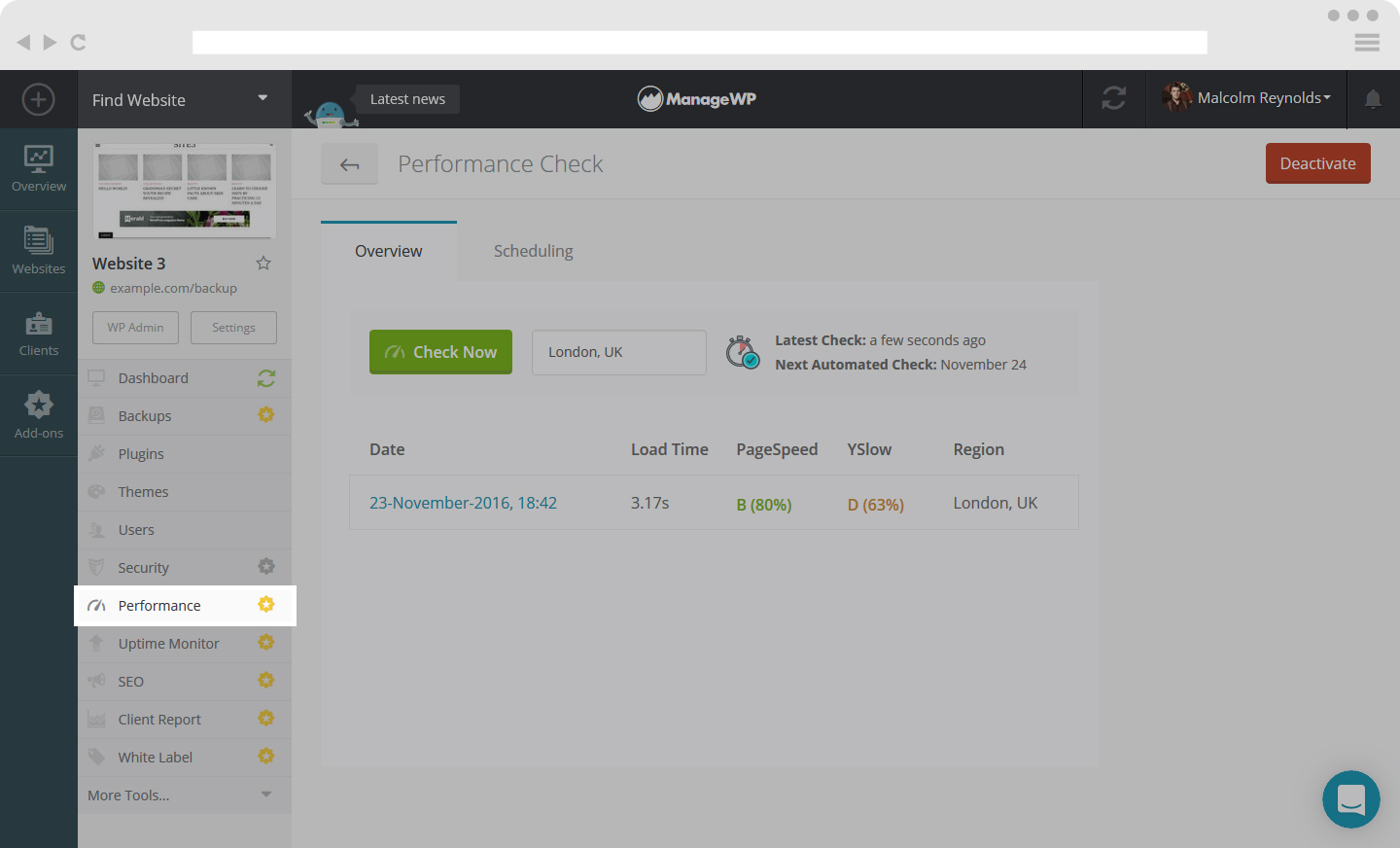This screenshot has width=1400, height=848.
Task: Click the Website 3 thumbnail preview
Action: tap(185, 191)
